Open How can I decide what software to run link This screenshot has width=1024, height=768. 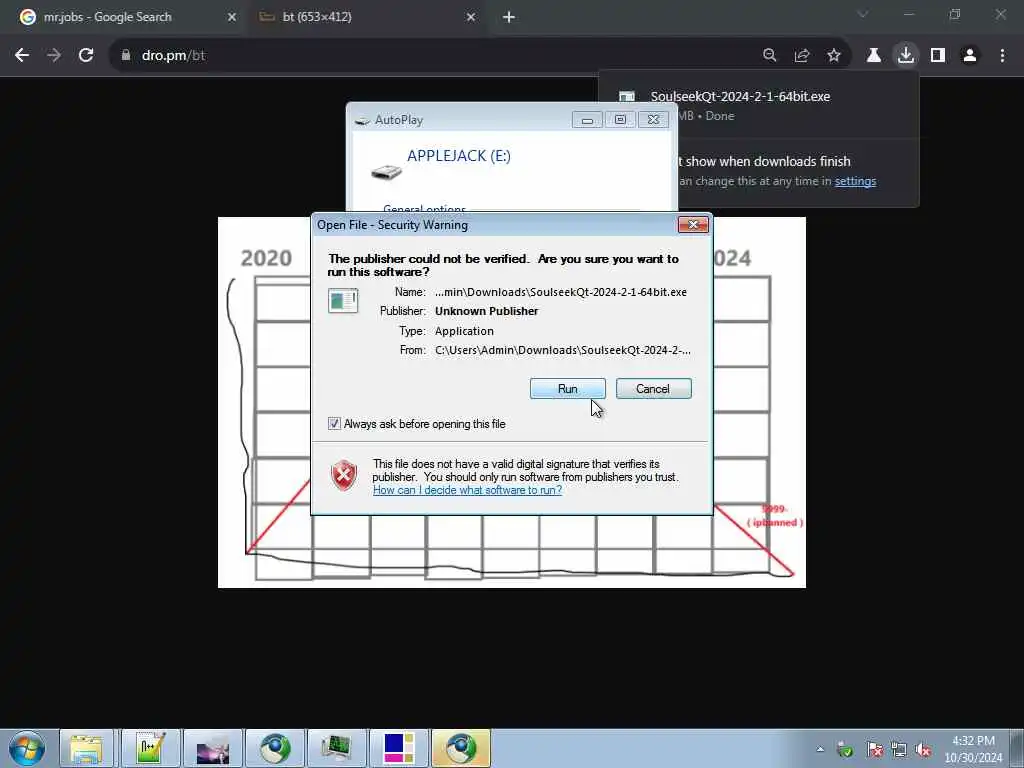click(467, 490)
